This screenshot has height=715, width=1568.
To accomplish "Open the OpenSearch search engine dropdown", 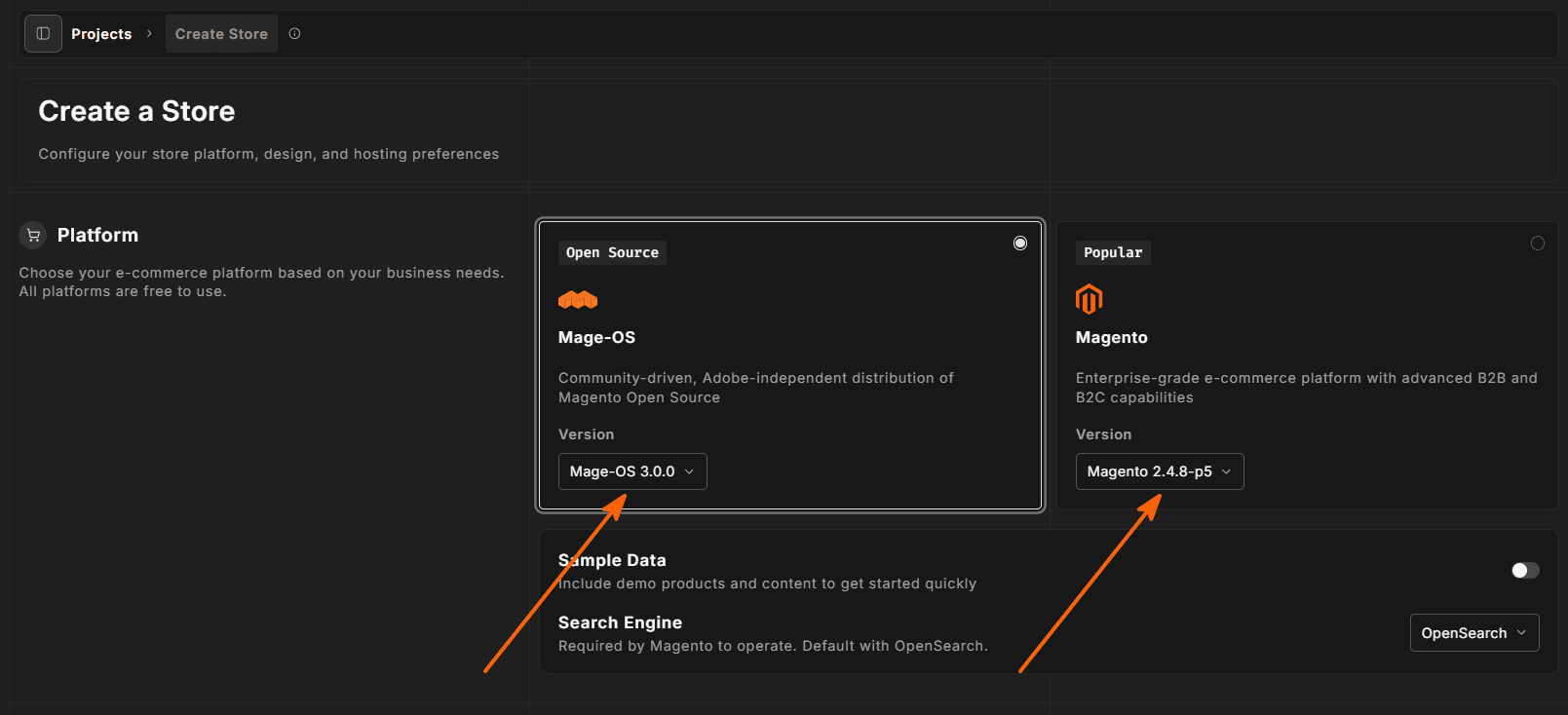I will [1474, 633].
